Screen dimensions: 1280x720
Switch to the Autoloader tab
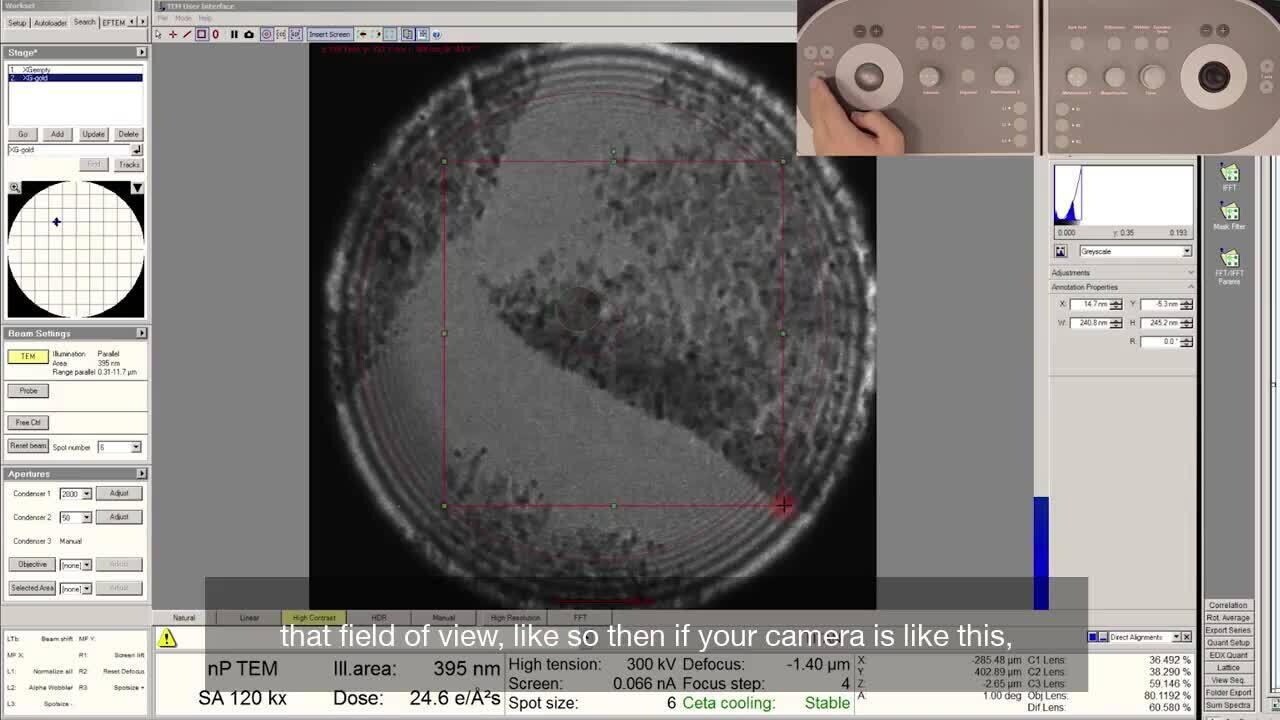[x=50, y=22]
